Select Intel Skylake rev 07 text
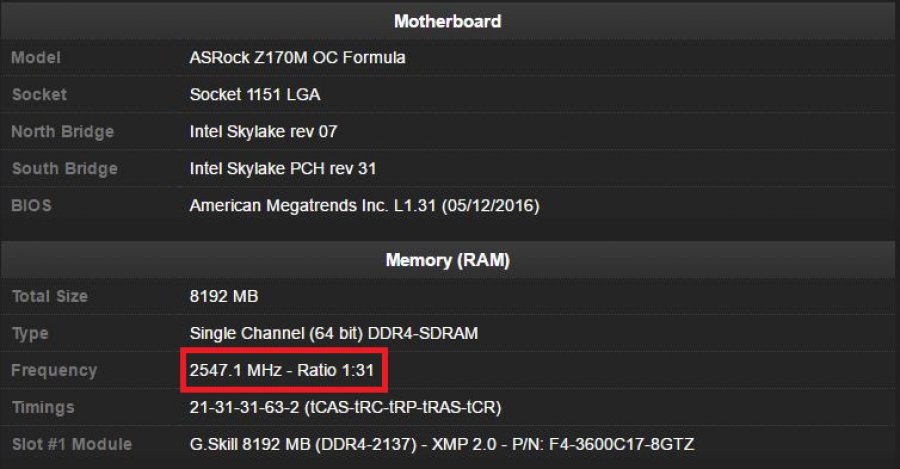The height and width of the screenshot is (469, 900). 263,131
